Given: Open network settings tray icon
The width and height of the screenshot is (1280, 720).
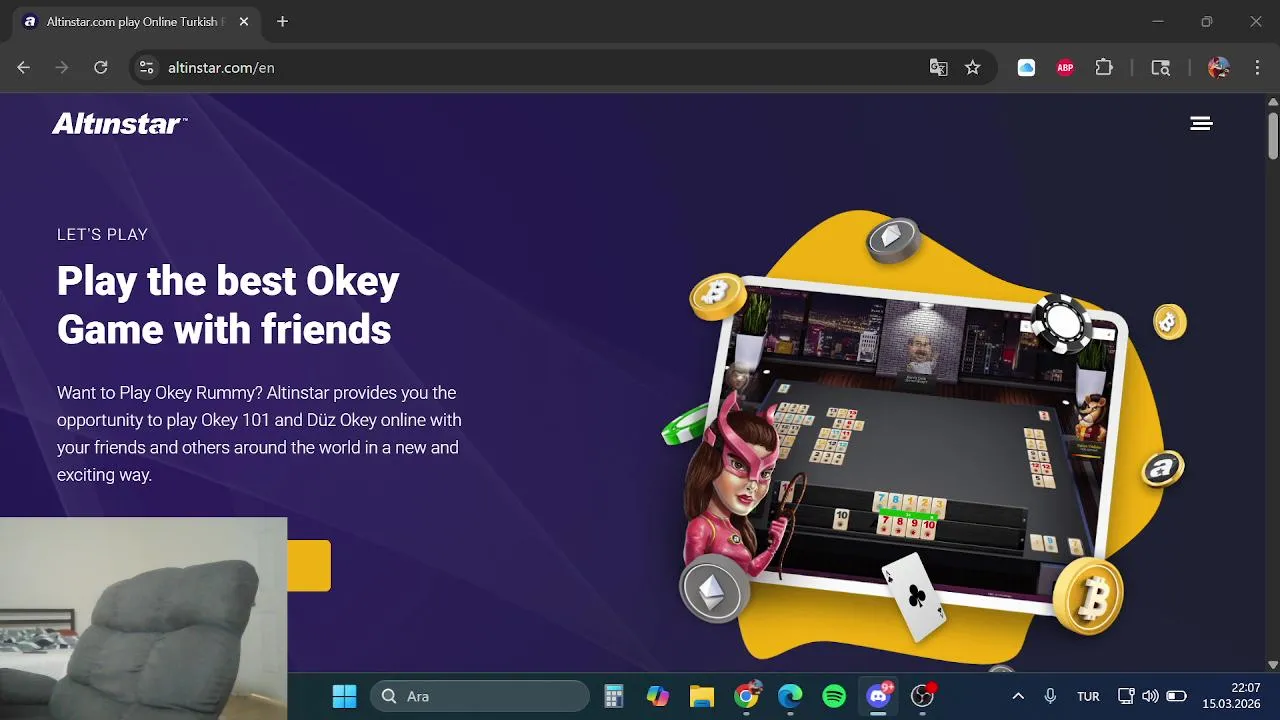Looking at the screenshot, I should tap(1126, 696).
